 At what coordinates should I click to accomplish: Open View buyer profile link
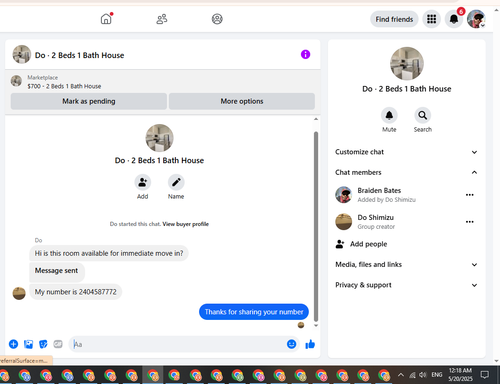[185, 224]
